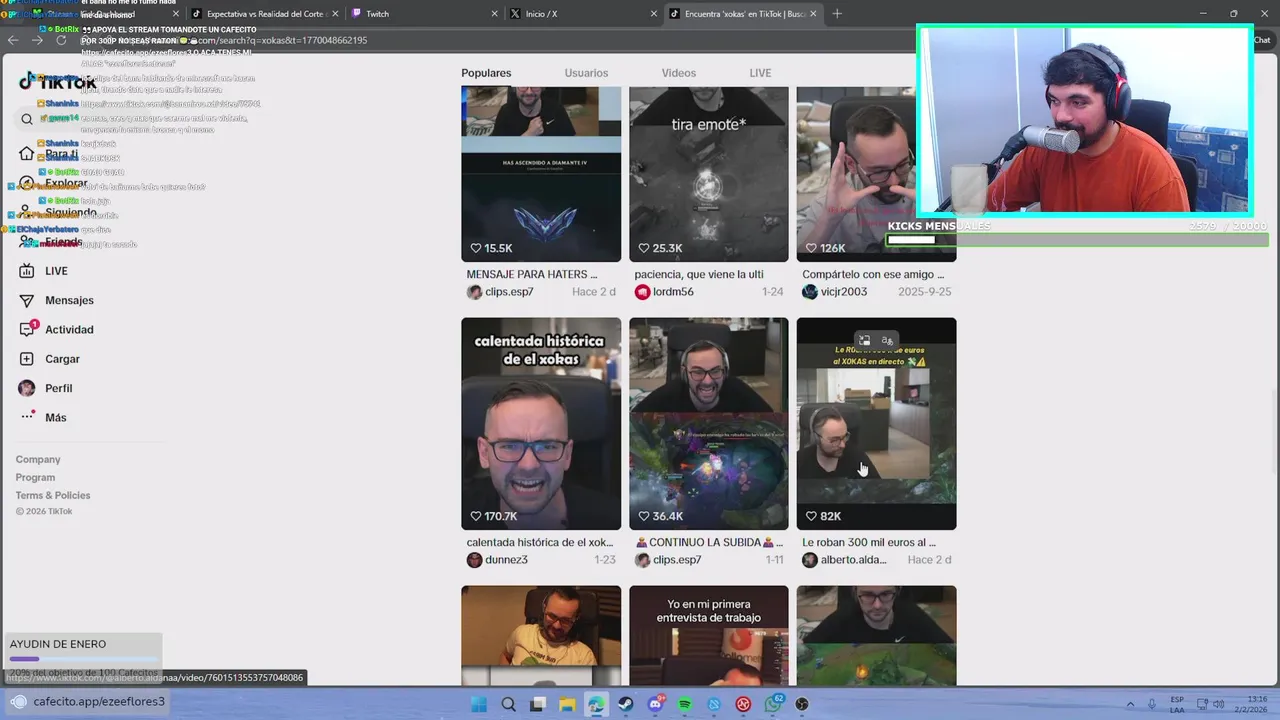Click the Terms & Policies footer link
The image size is (1280, 720).
point(53,495)
